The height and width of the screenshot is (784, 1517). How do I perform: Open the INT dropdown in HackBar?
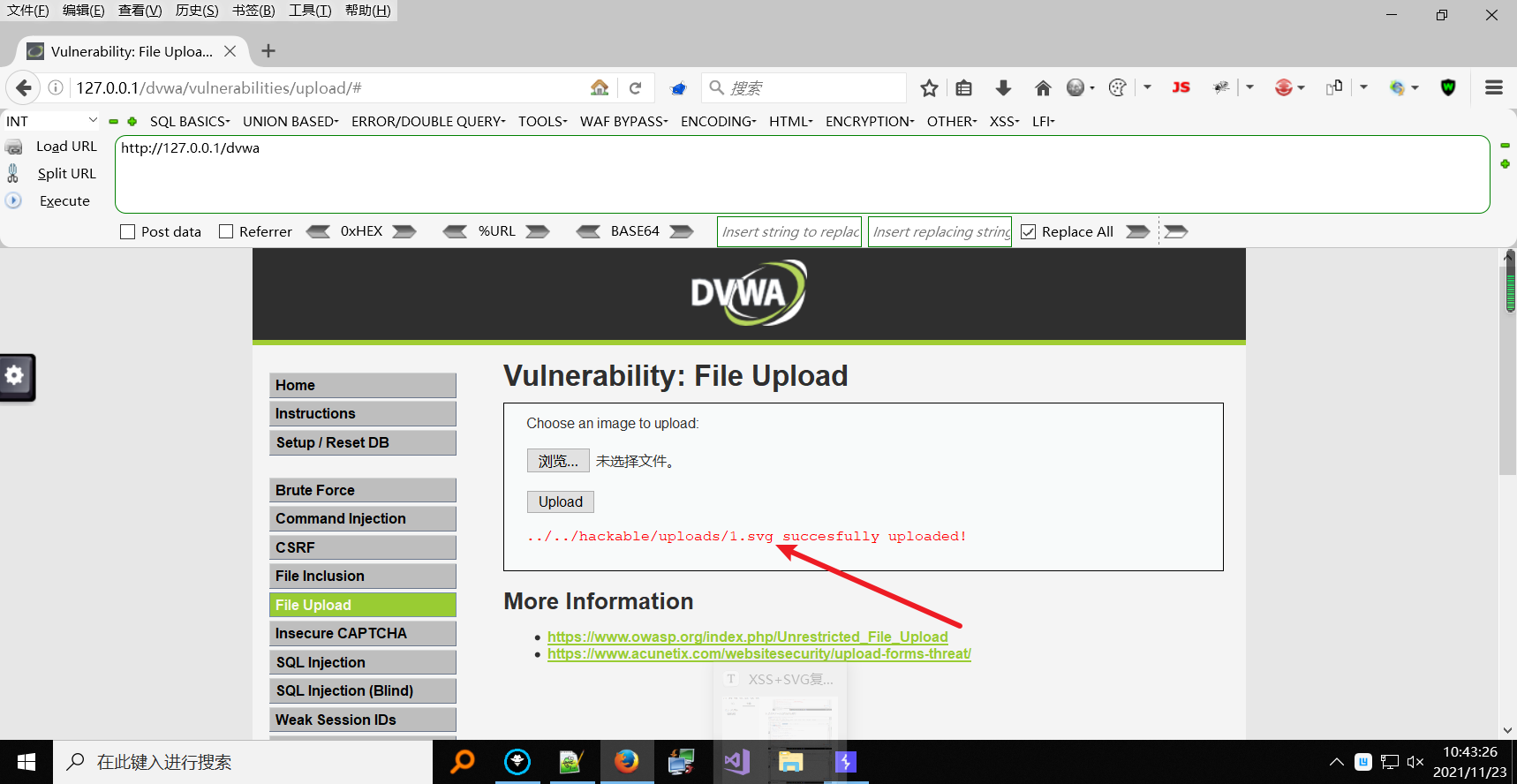tap(51, 121)
